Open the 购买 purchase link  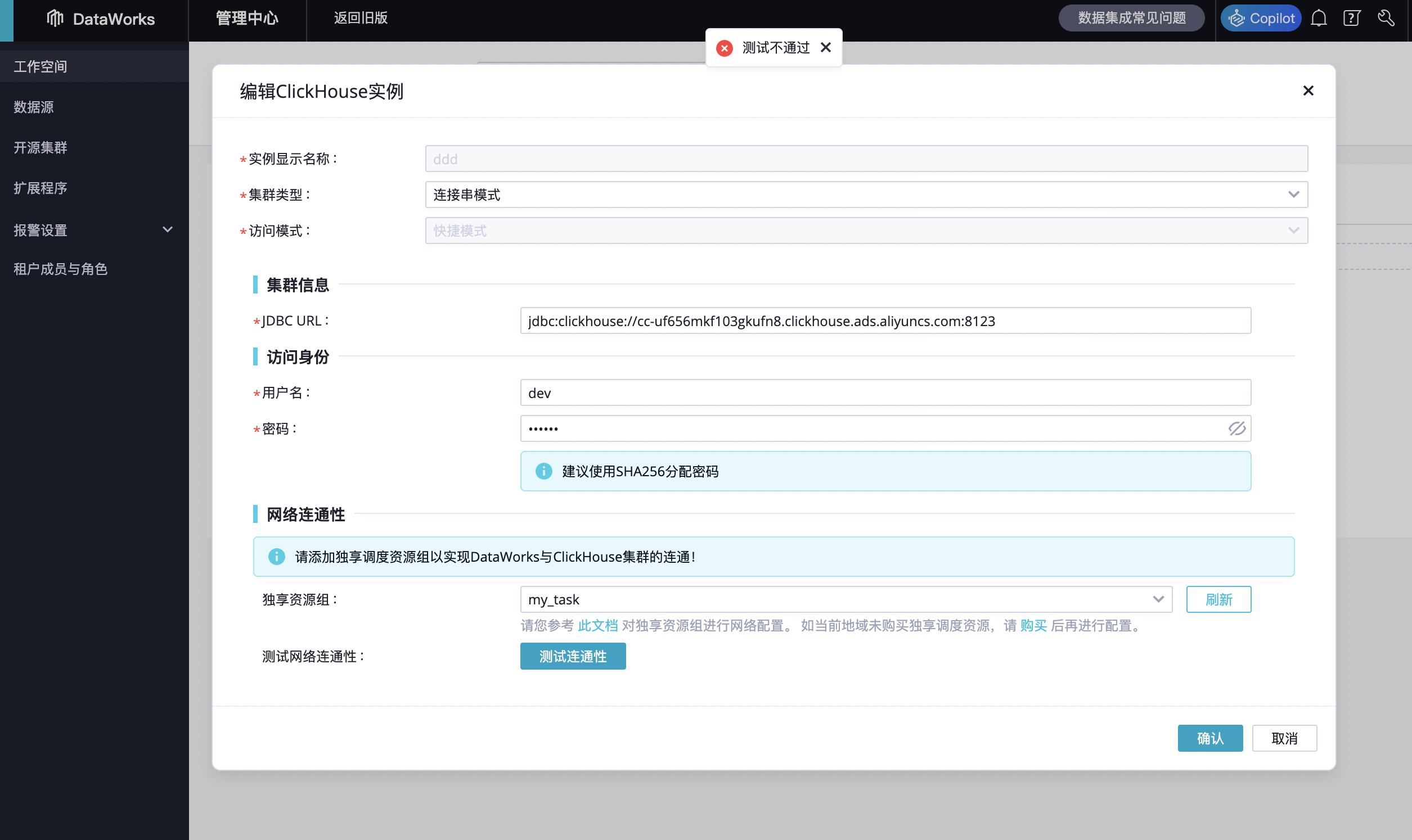click(x=1033, y=625)
